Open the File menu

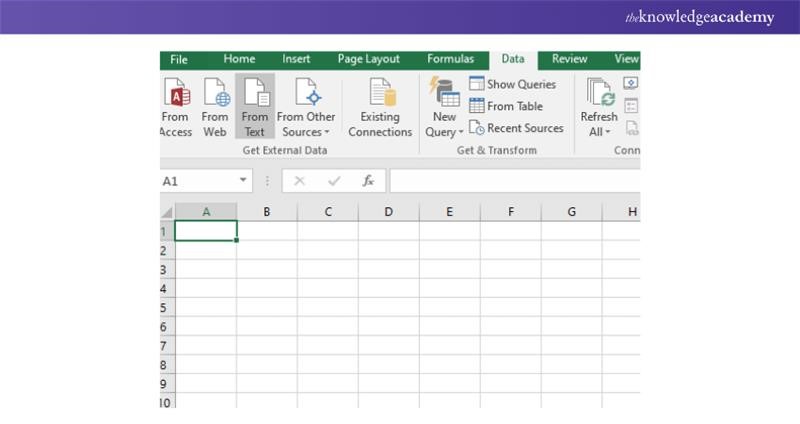pos(179,60)
